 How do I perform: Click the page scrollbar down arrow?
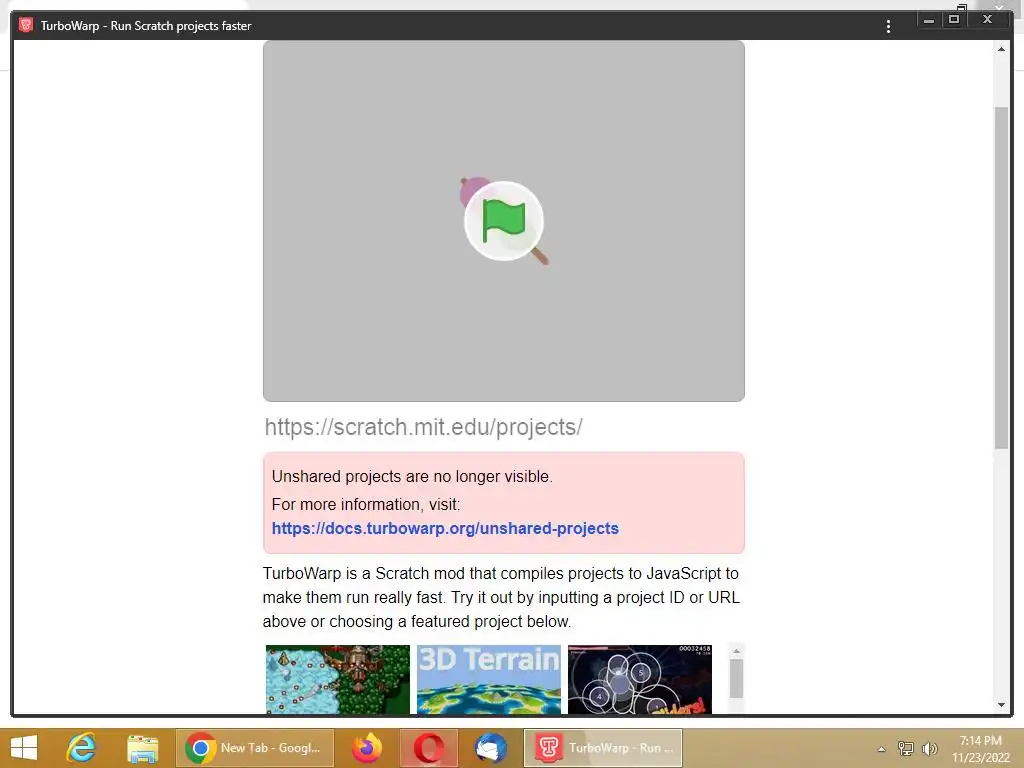coord(1001,705)
